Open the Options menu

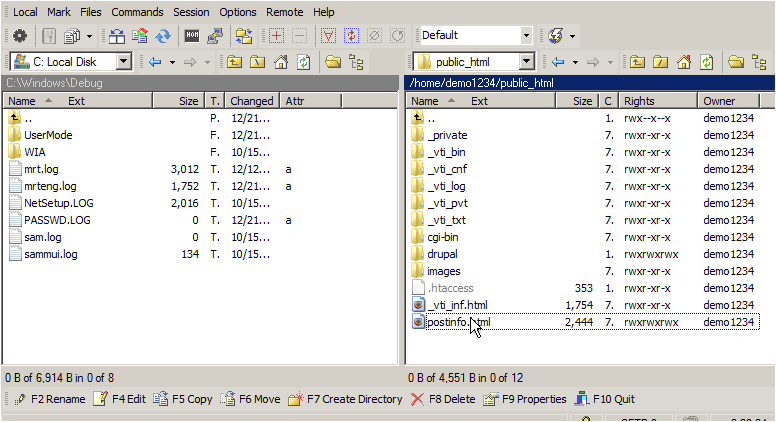(238, 12)
